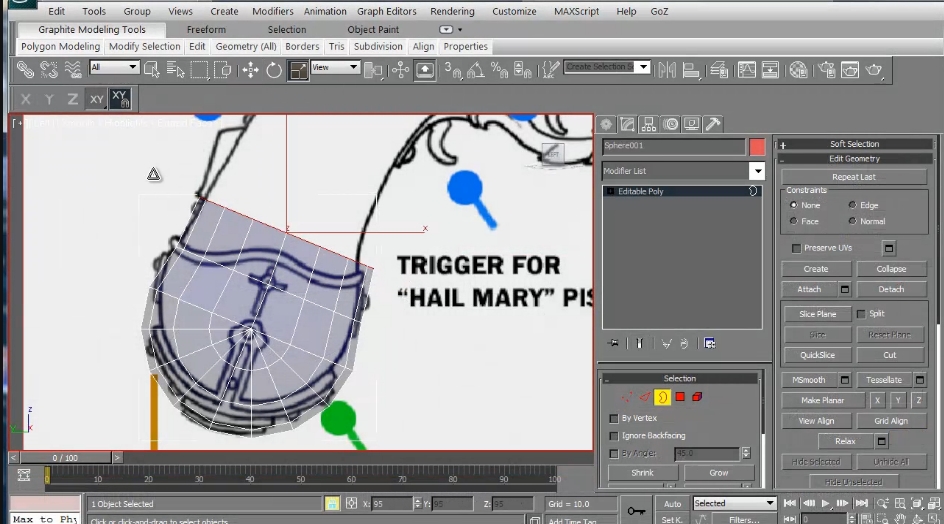
Task: Select the Normal constraint radio button
Action: click(x=852, y=221)
